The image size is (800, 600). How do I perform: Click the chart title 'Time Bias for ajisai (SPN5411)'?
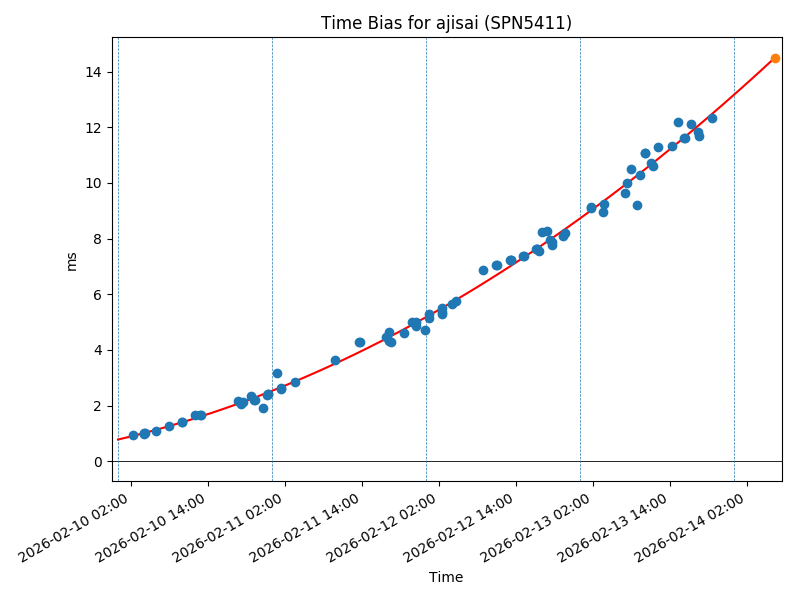[446, 23]
